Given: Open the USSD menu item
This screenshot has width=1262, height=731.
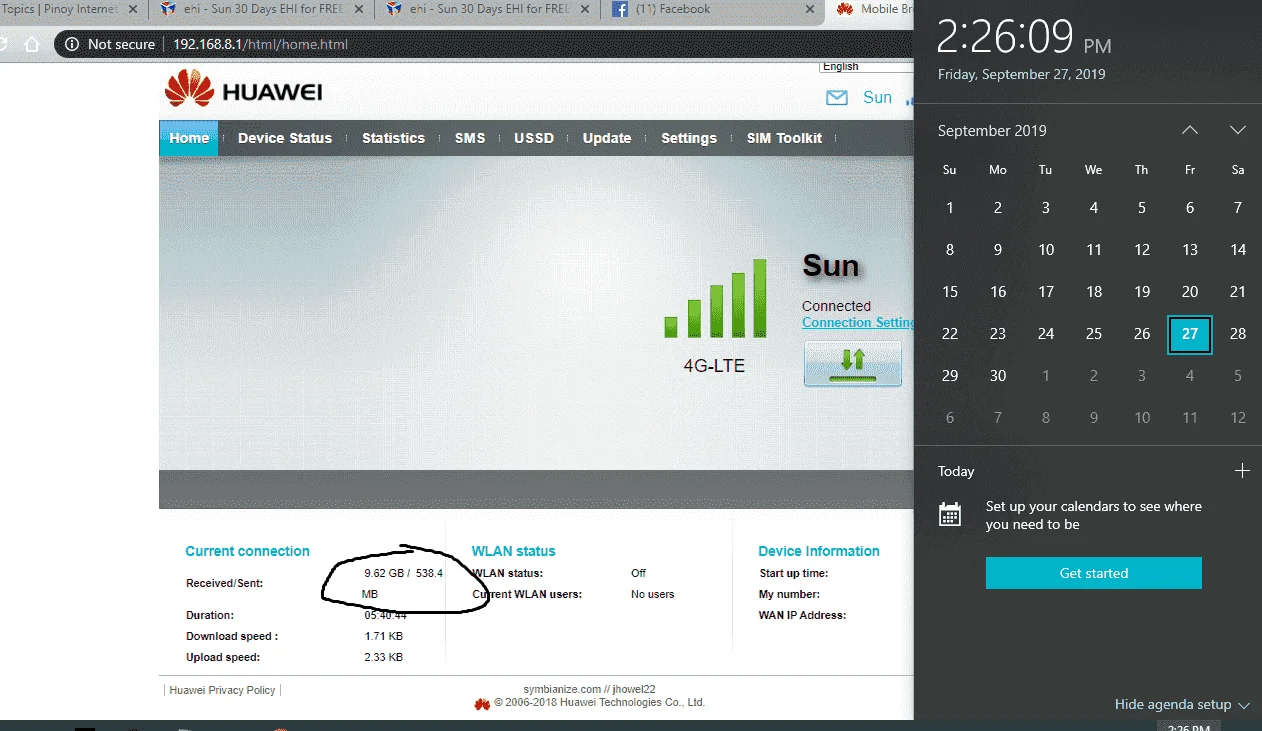Looking at the screenshot, I should 534,138.
